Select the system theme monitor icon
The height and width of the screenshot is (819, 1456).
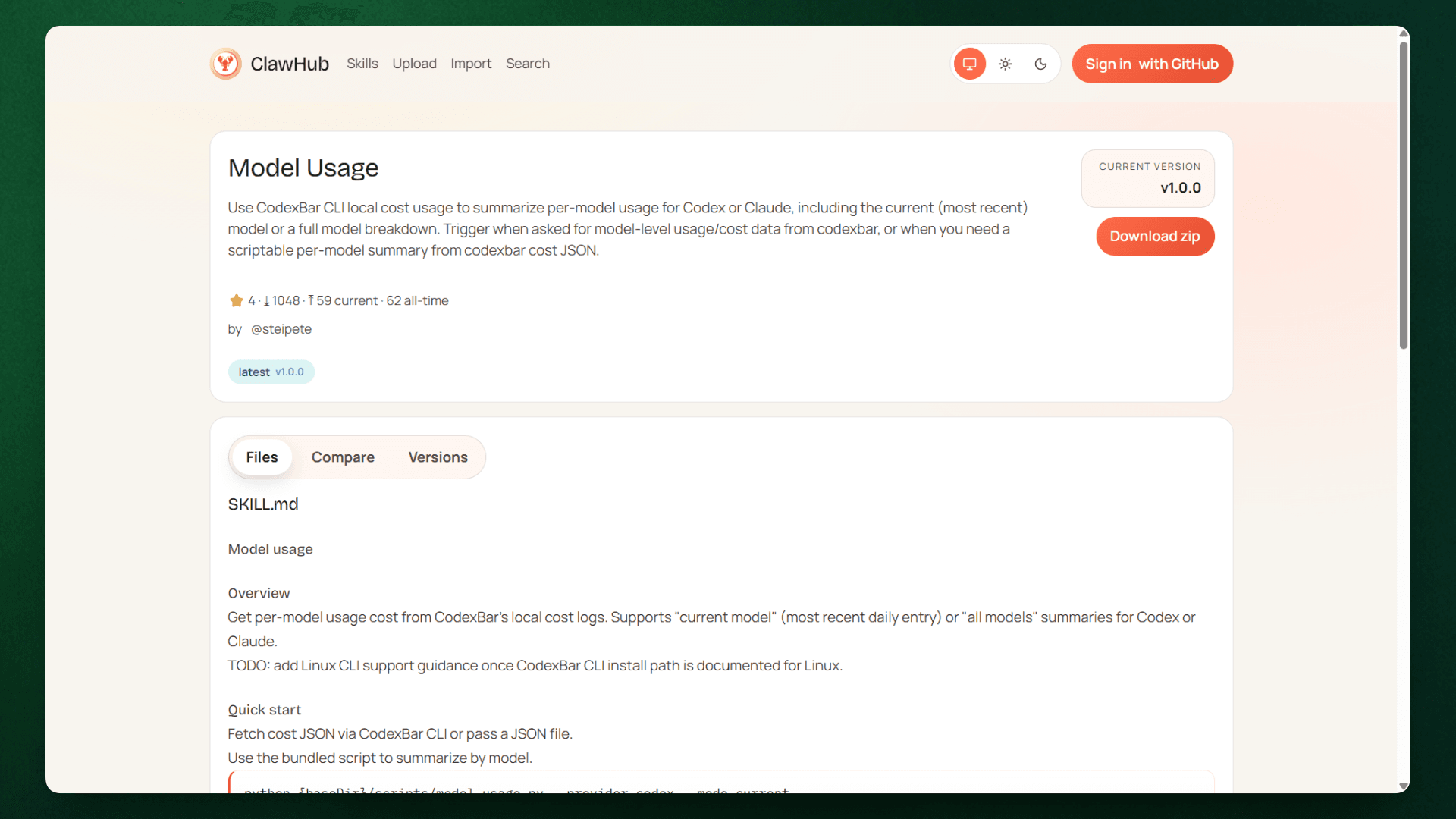pyautogui.click(x=969, y=64)
